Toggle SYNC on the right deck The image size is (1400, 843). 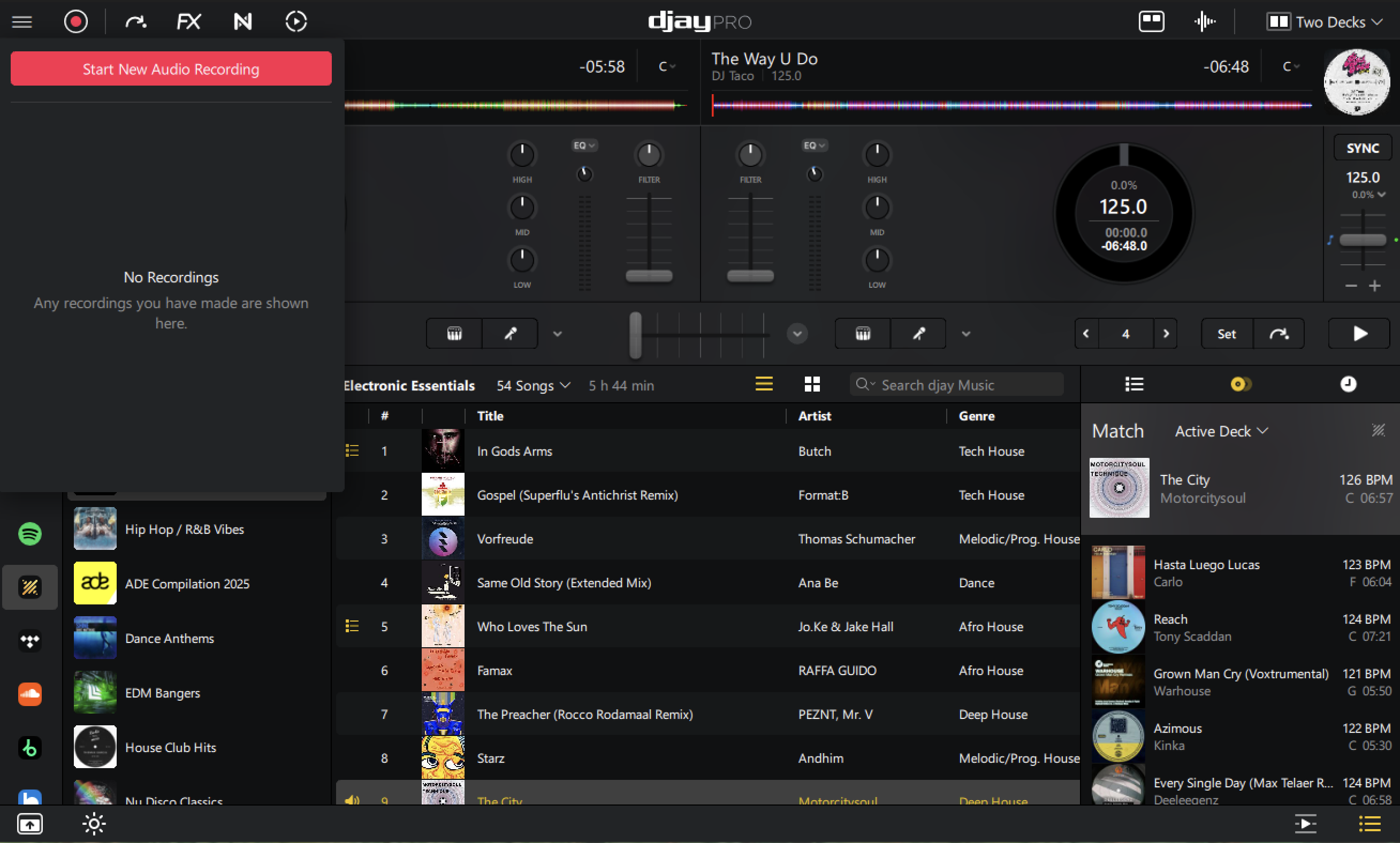[x=1362, y=148]
